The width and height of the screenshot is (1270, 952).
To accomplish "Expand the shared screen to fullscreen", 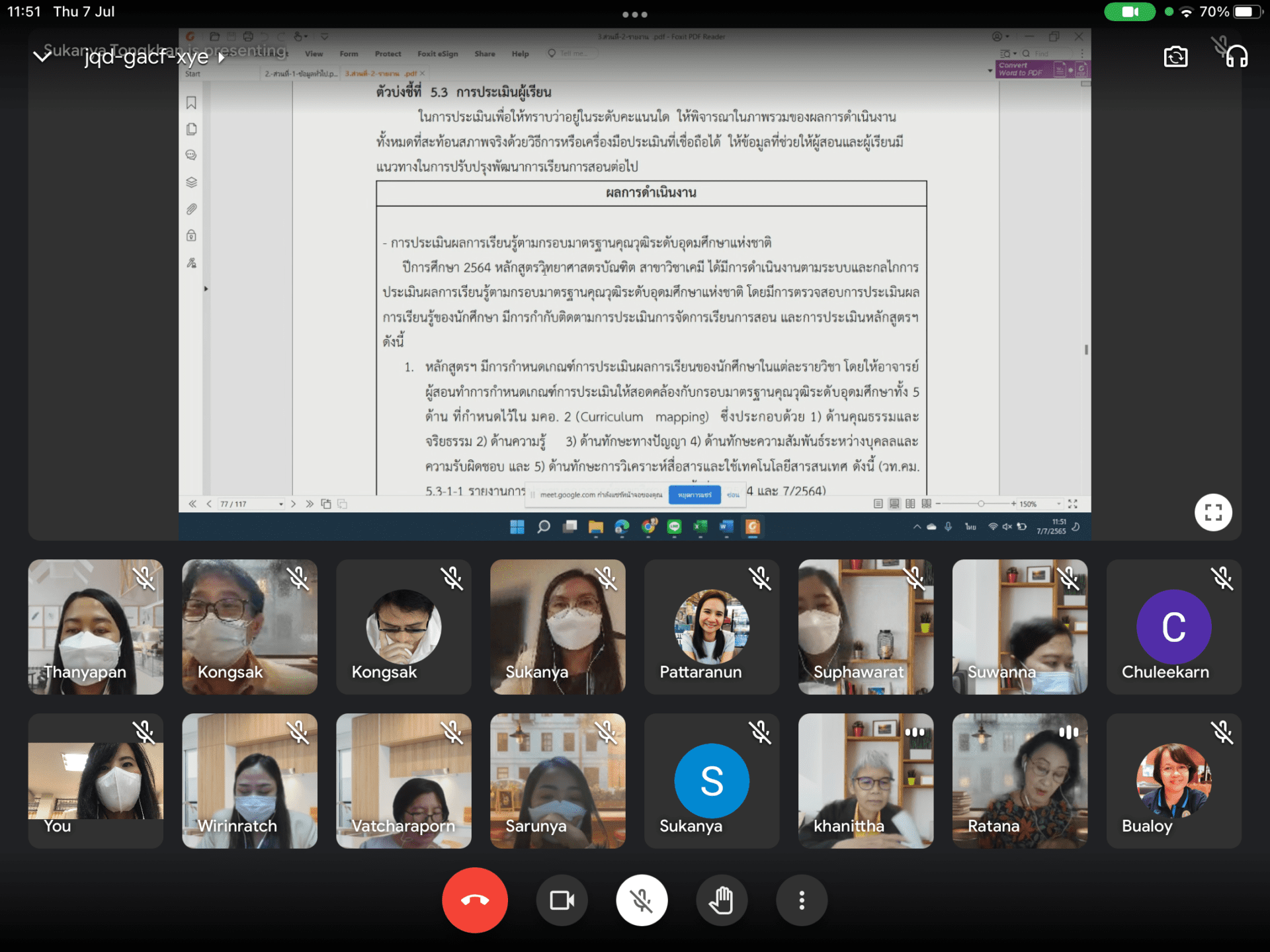I will click(1213, 512).
